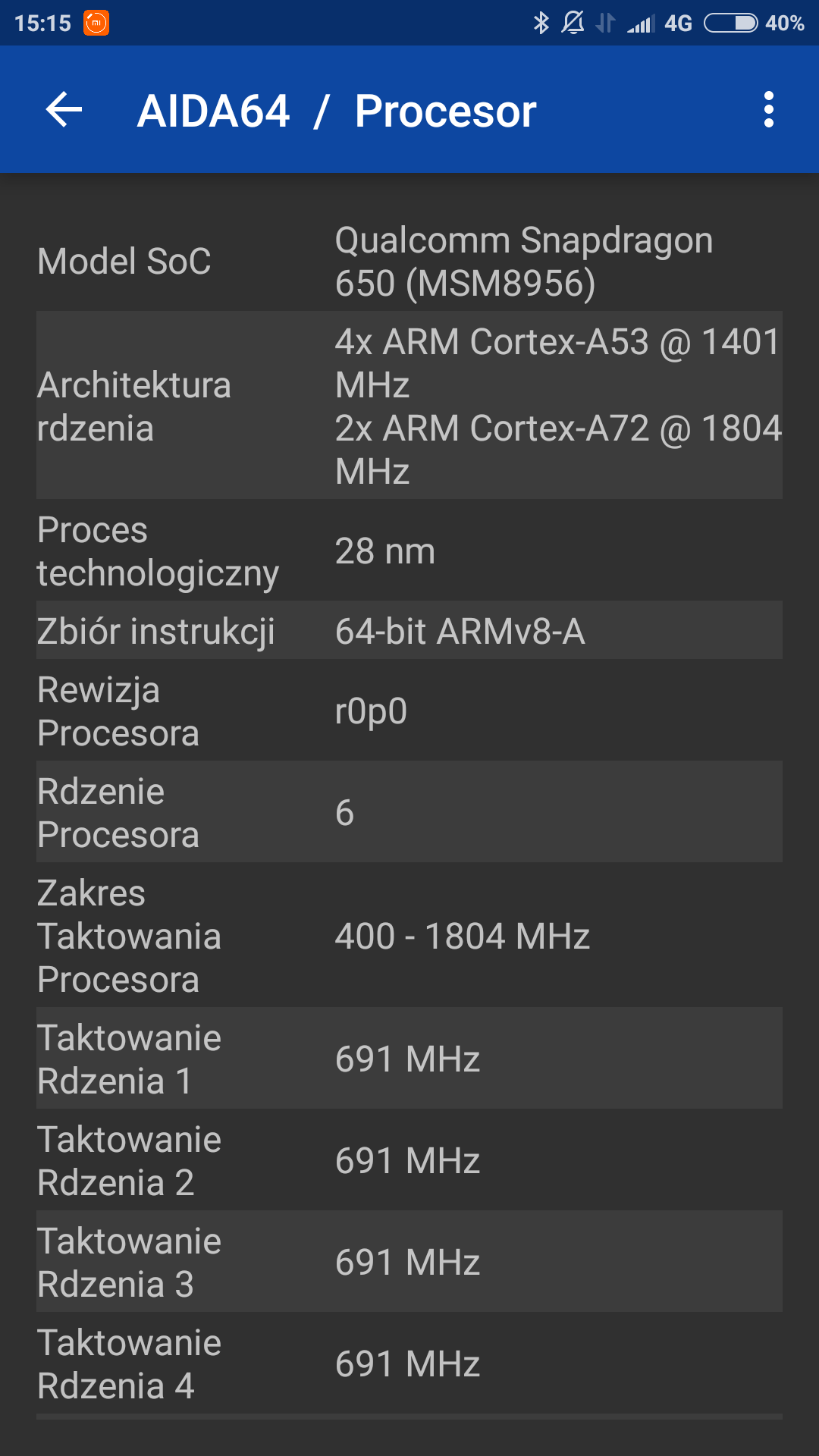Tap the Bluetooth status icon
The width and height of the screenshot is (819, 1456).
point(541,23)
